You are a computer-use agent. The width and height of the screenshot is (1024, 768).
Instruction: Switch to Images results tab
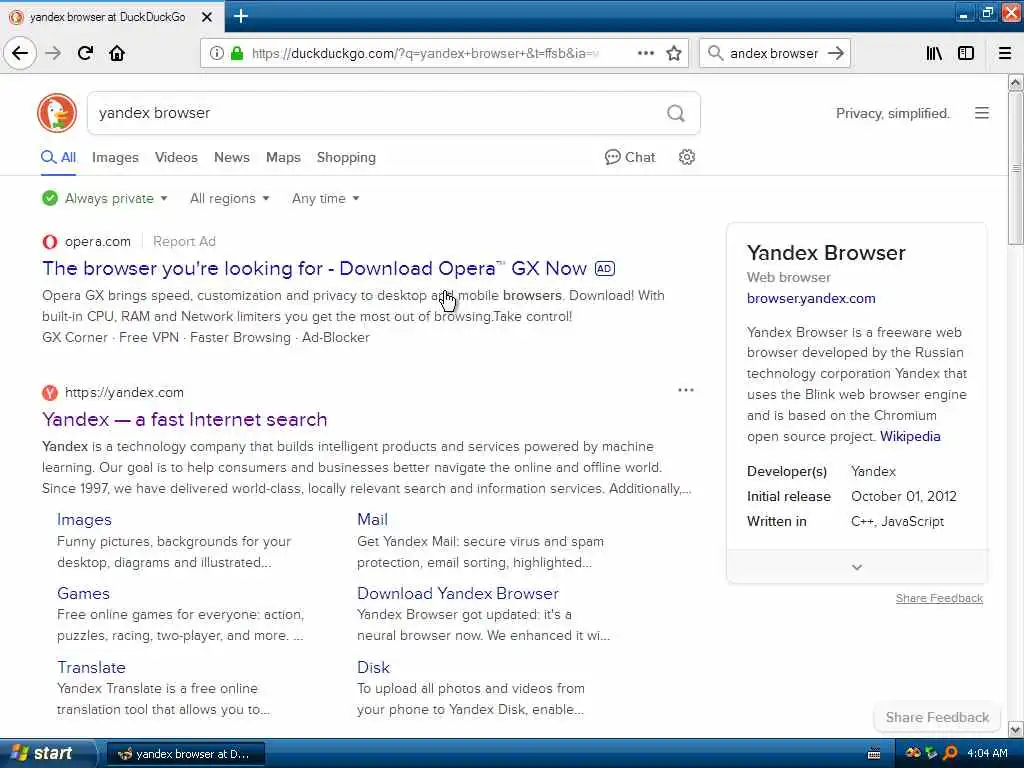pyautogui.click(x=115, y=157)
